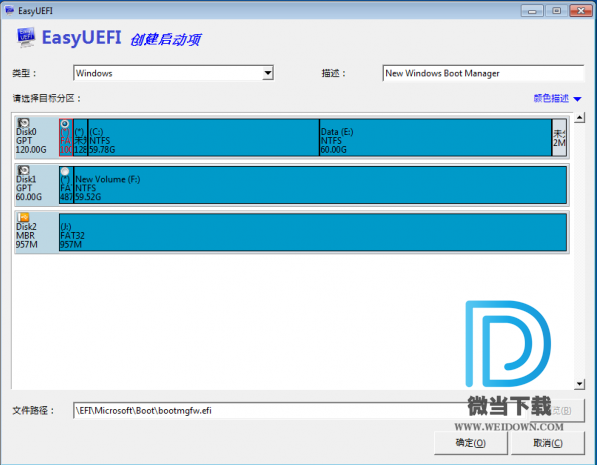Click the EasyUEFI logo icon in header
Screen dimensions: 597x465
click(26, 37)
